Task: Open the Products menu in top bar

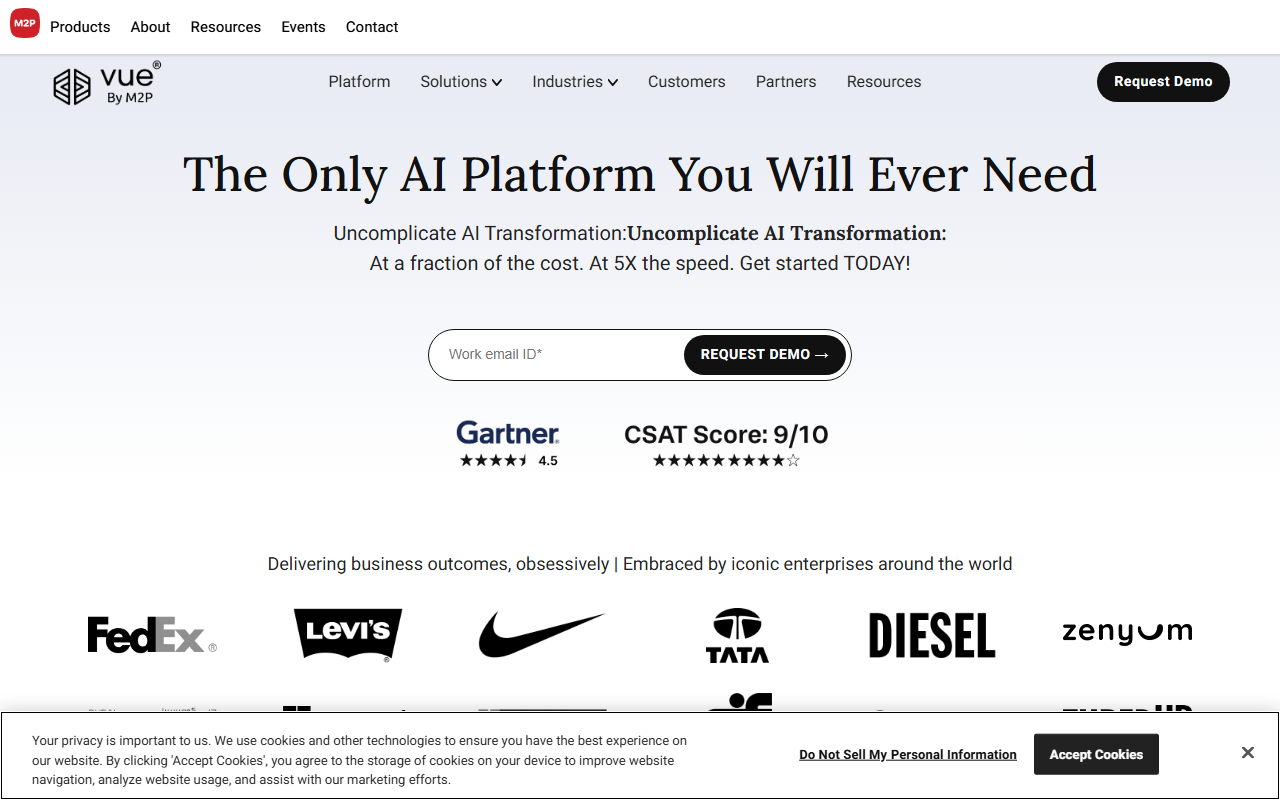Action: (80, 27)
